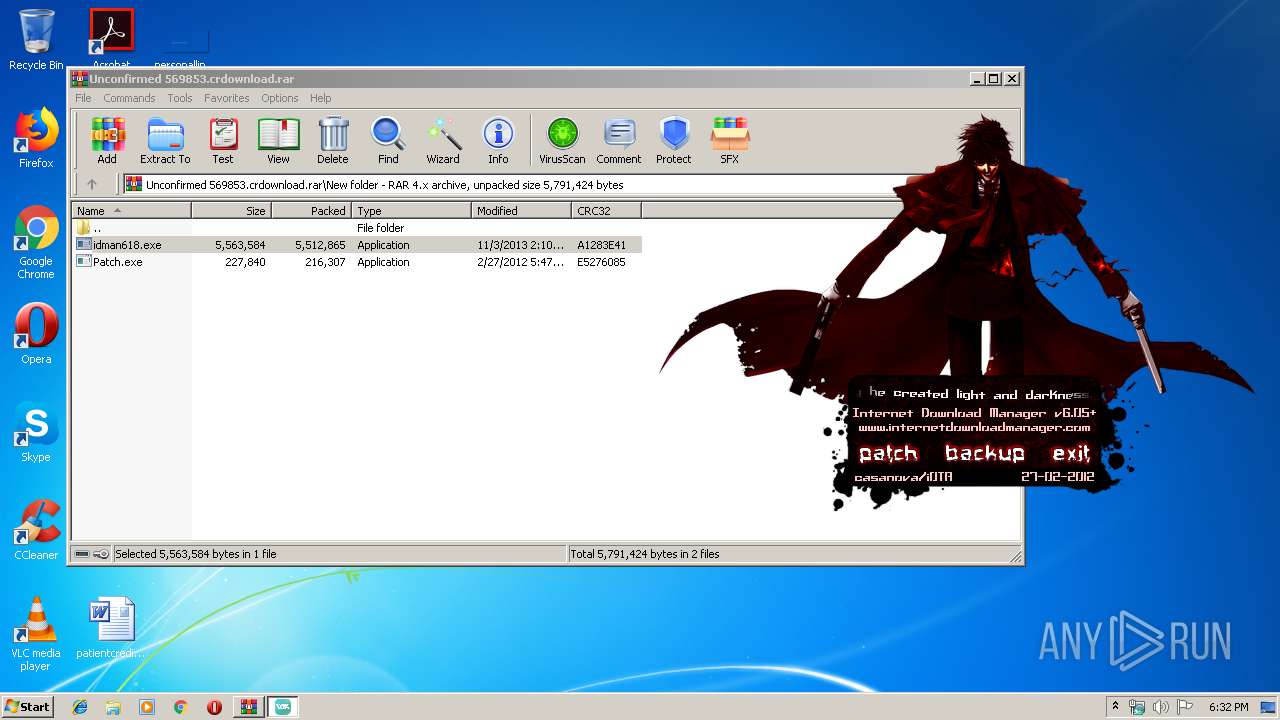Open Acrobat desktop shortcut
The image size is (1280, 720).
[x=111, y=38]
